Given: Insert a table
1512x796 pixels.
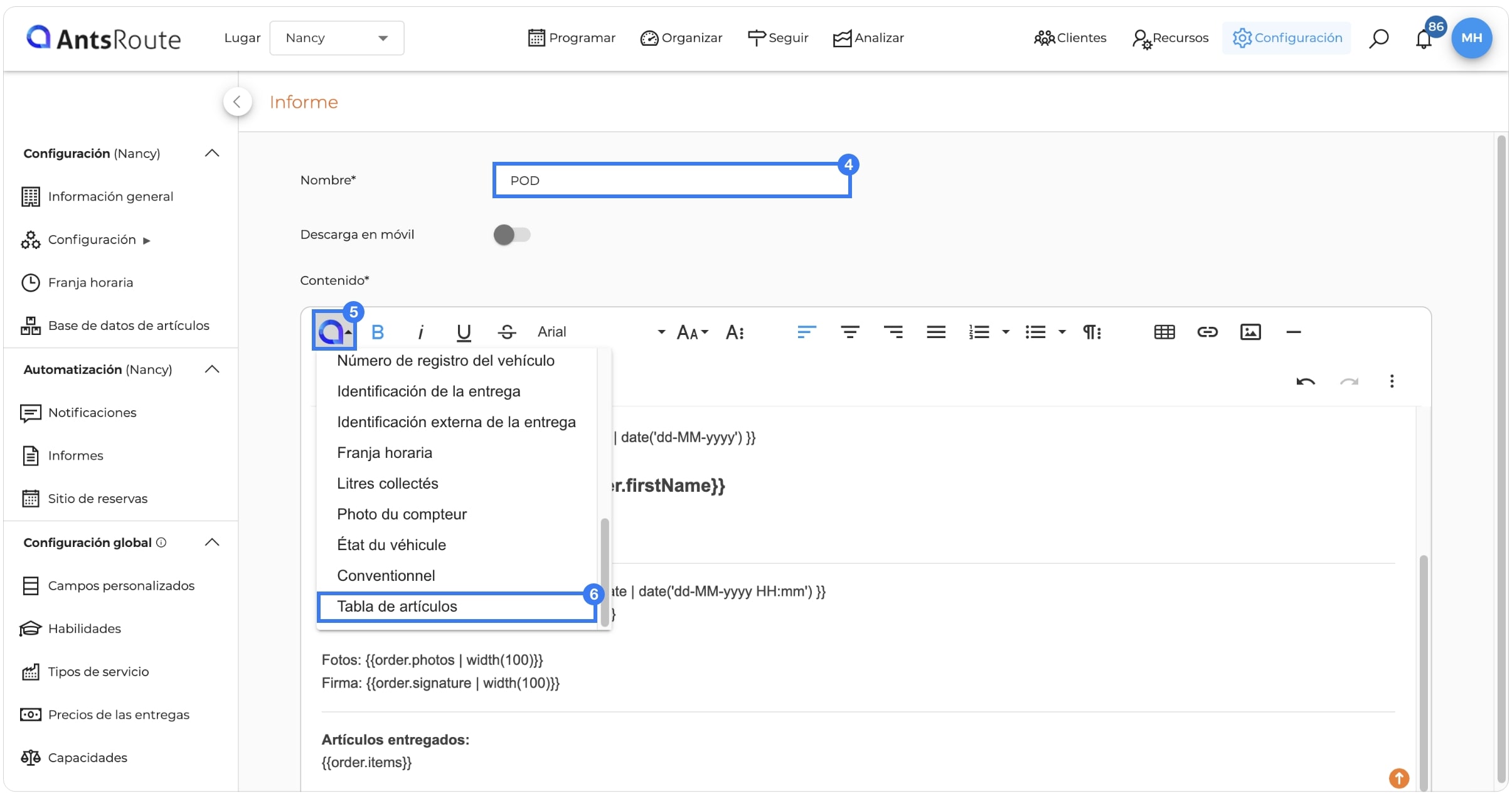Looking at the screenshot, I should pyautogui.click(x=1164, y=332).
